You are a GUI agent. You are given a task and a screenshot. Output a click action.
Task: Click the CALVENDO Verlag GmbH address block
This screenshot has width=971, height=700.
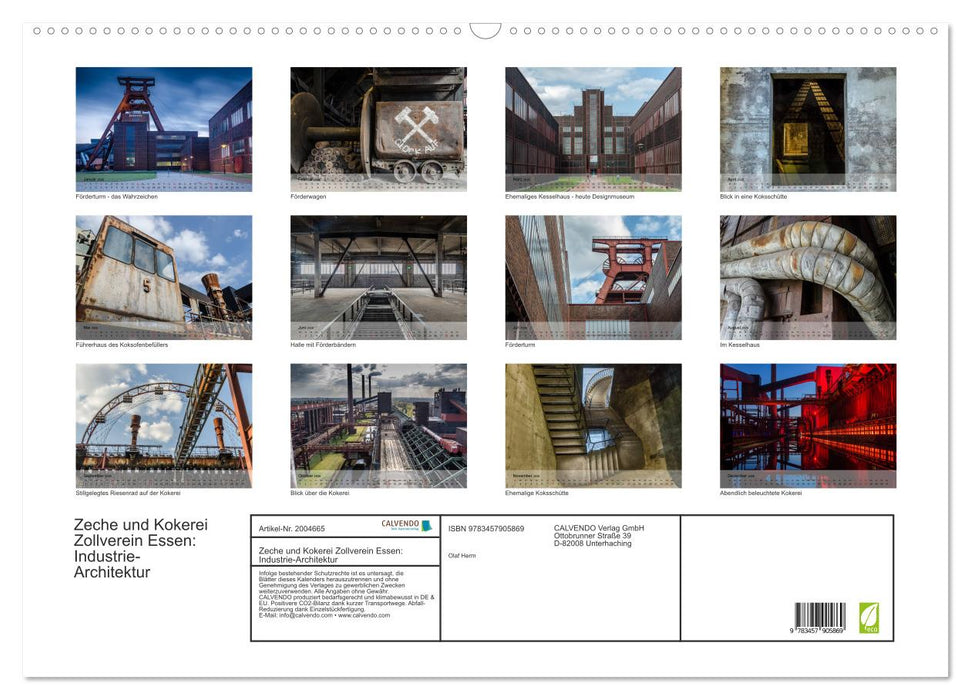(x=598, y=533)
